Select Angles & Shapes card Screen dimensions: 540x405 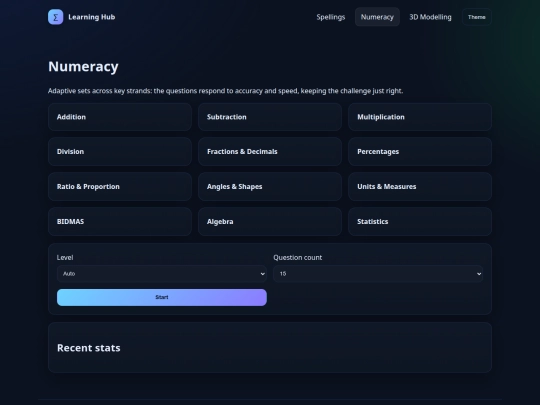point(270,187)
